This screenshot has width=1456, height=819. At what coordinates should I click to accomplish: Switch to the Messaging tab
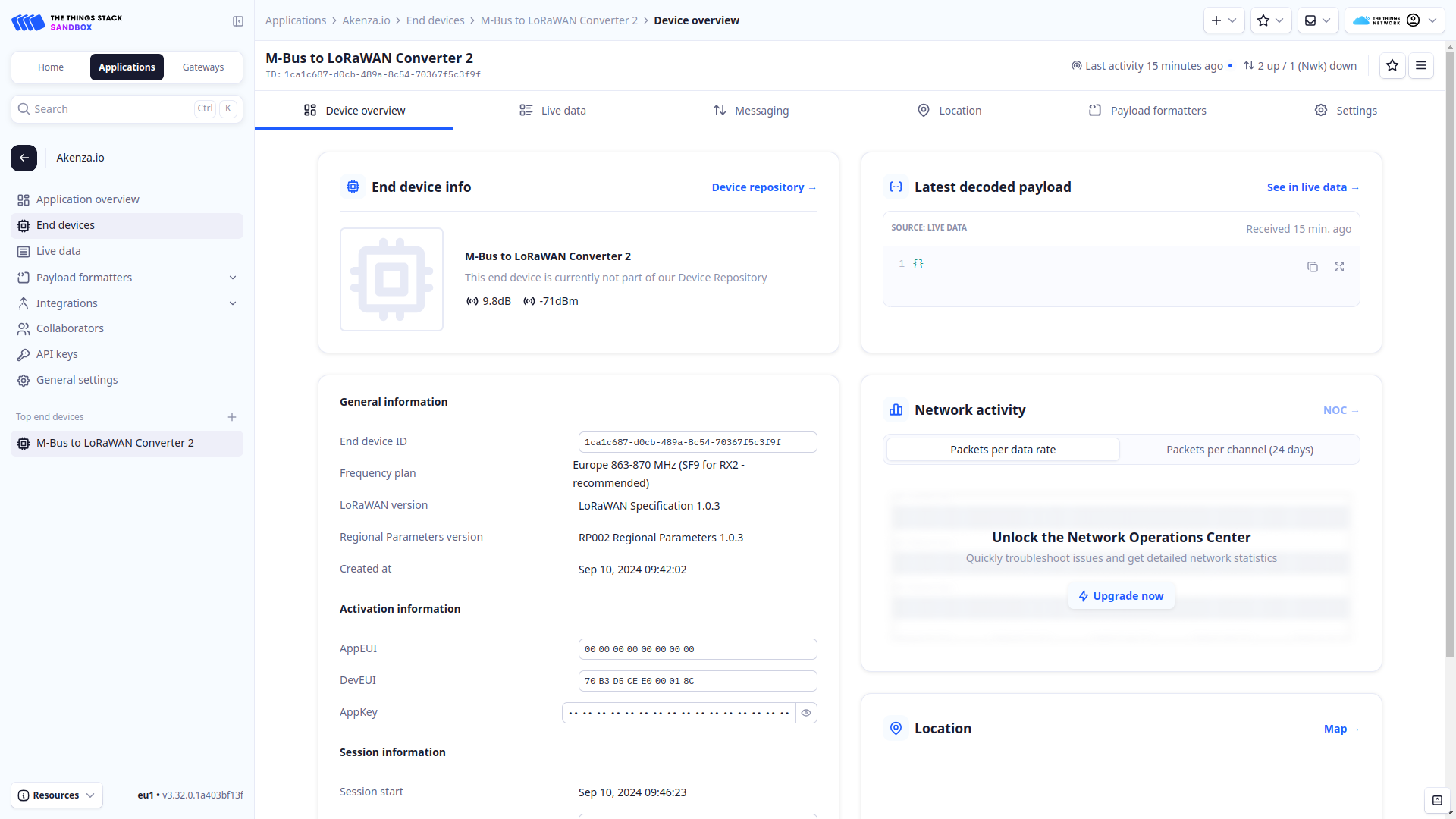(751, 111)
